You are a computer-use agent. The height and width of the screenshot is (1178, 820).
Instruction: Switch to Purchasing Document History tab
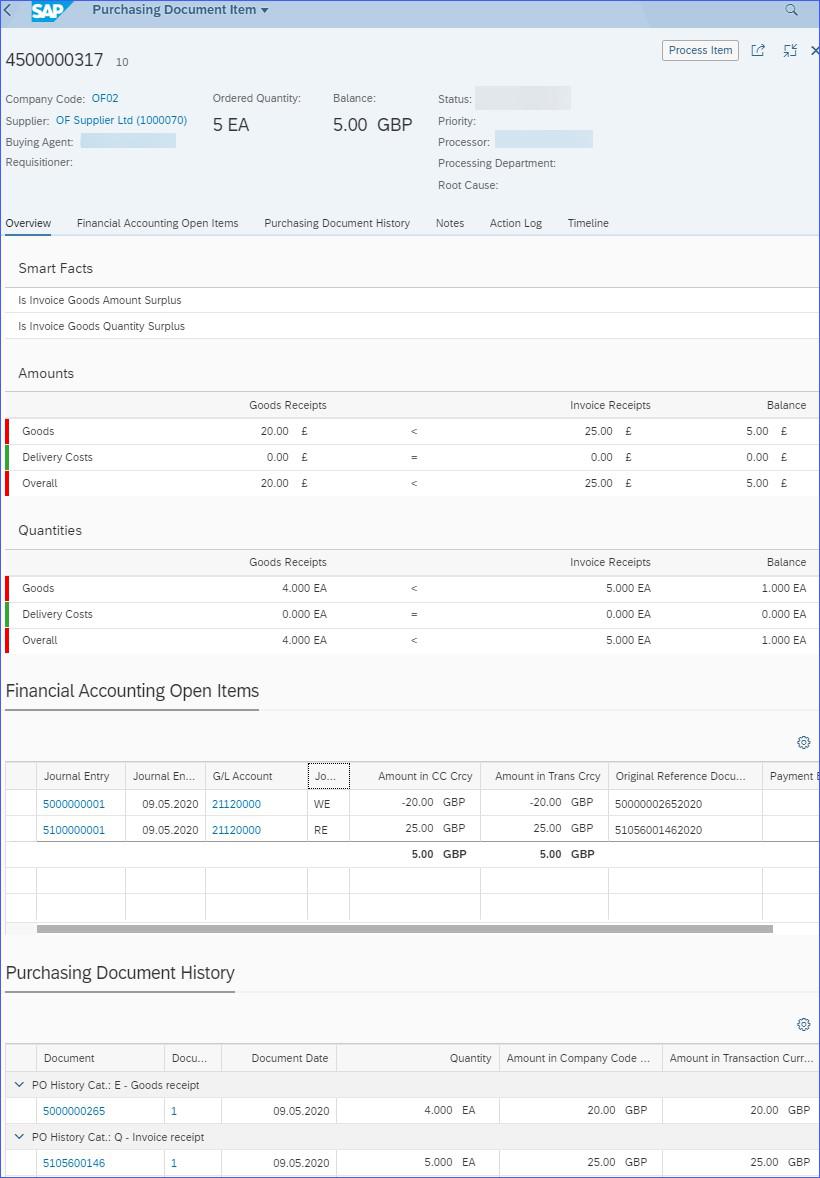coord(337,223)
